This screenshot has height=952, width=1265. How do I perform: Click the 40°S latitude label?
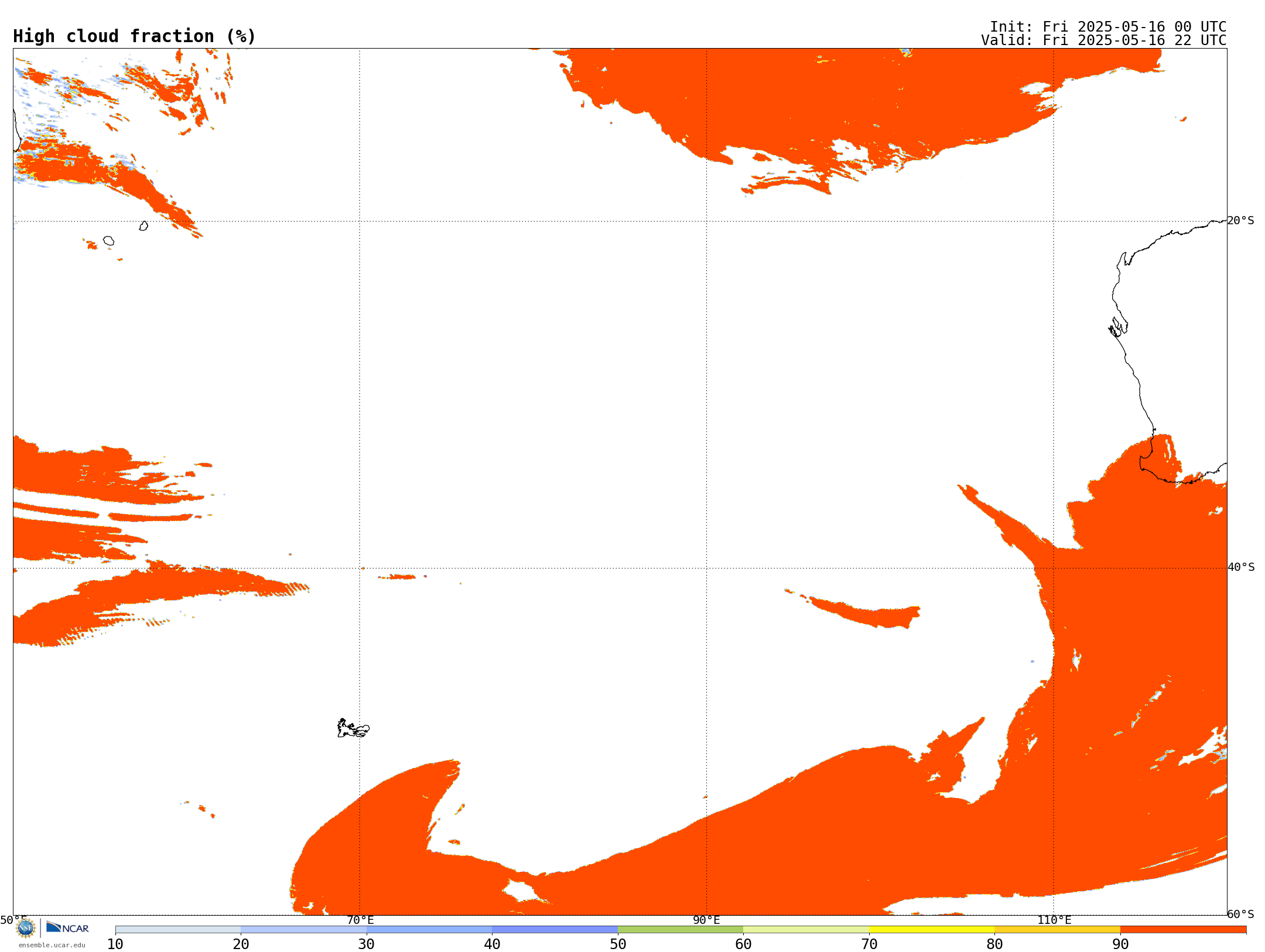coord(1241,567)
